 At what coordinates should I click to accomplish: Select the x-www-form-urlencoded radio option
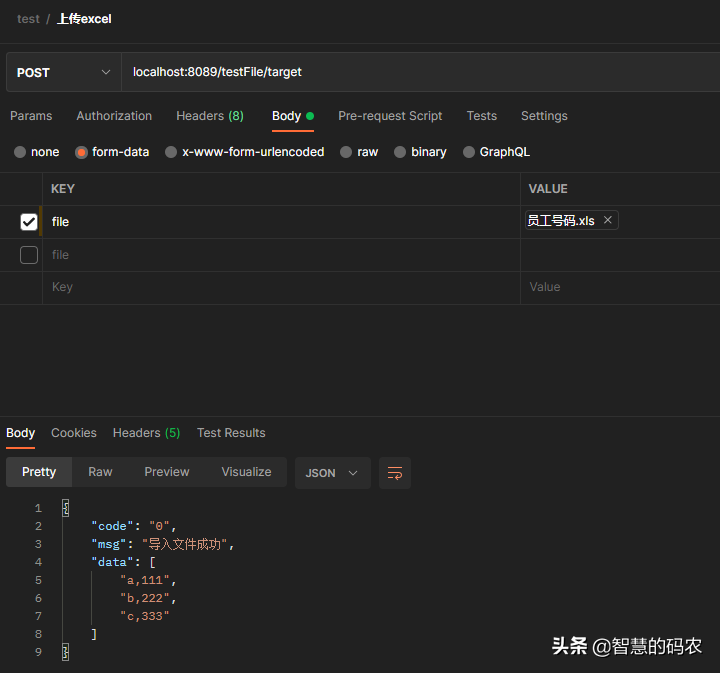click(171, 152)
